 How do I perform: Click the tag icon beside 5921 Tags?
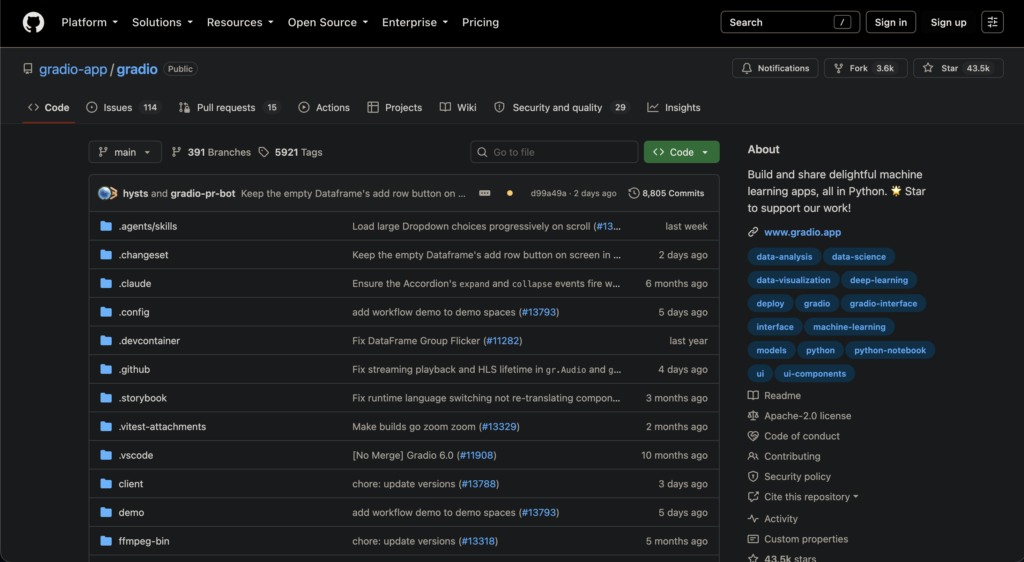coord(264,152)
